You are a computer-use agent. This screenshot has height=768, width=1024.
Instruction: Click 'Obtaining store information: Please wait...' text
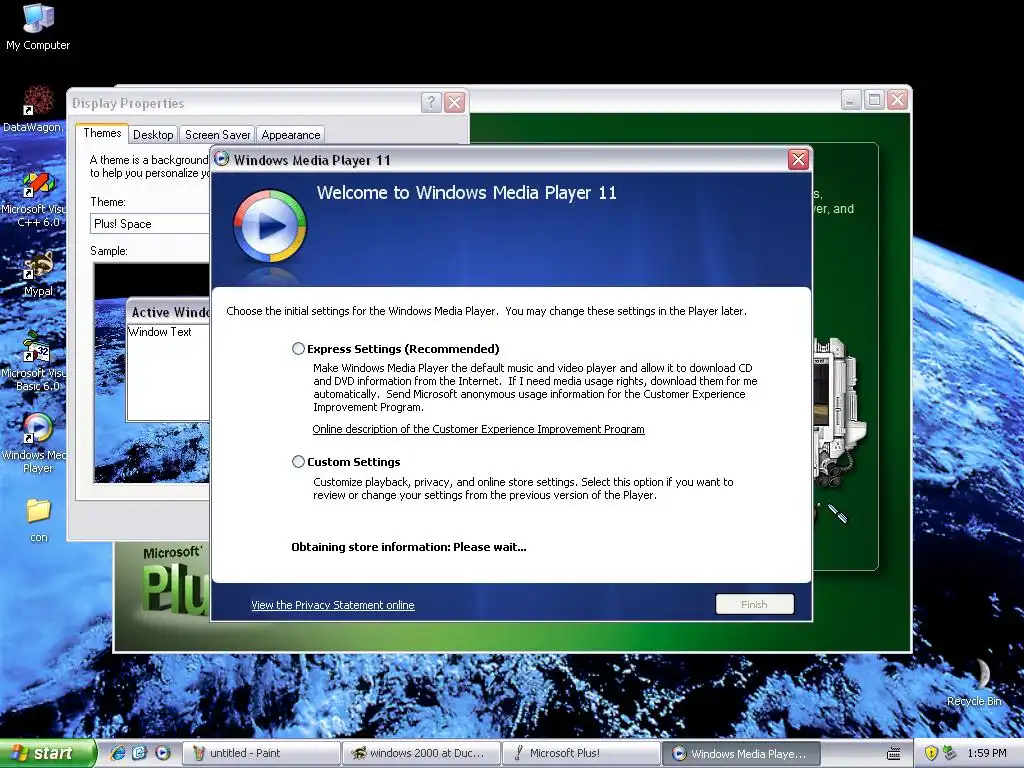(x=409, y=547)
